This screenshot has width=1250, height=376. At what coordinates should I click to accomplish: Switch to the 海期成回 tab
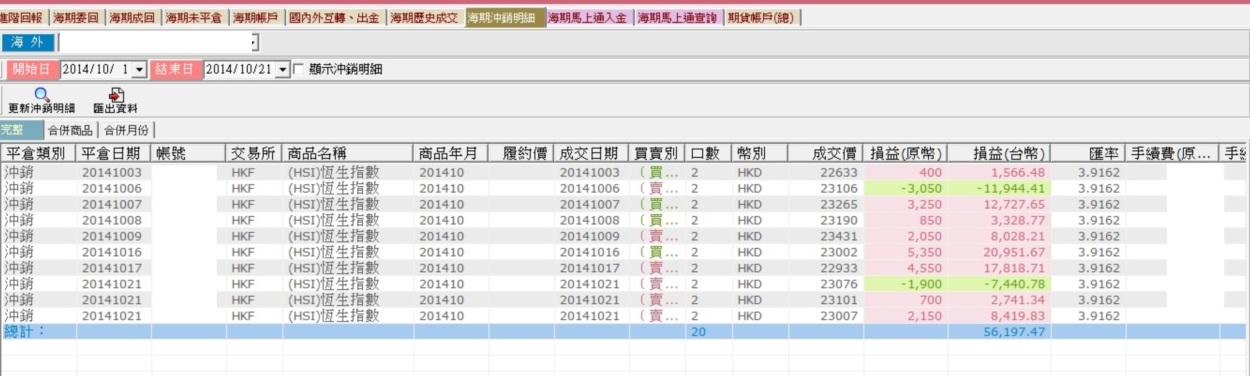tap(132, 18)
